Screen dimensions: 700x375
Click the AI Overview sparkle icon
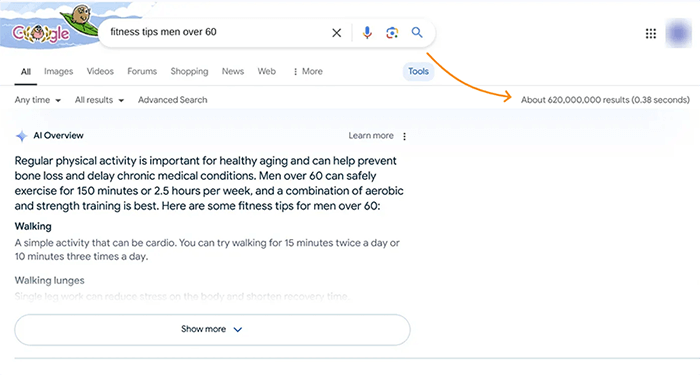[21, 136]
